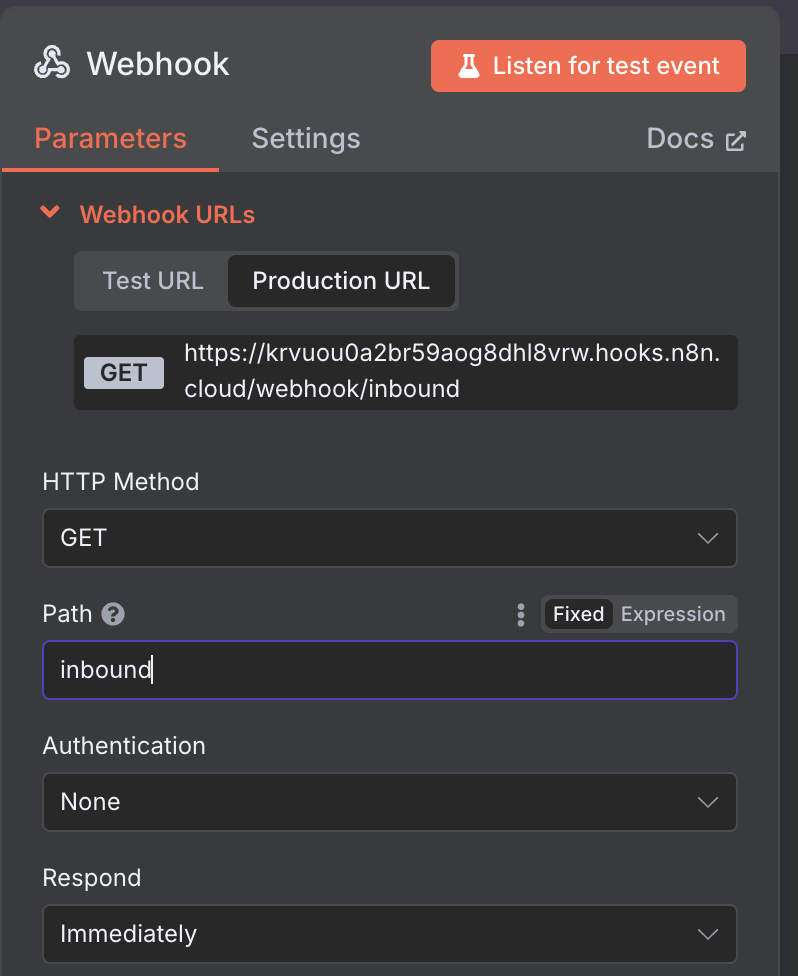Viewport: 798px width, 976px height.
Task: Click the Path input field containing inbound
Action: coord(390,670)
